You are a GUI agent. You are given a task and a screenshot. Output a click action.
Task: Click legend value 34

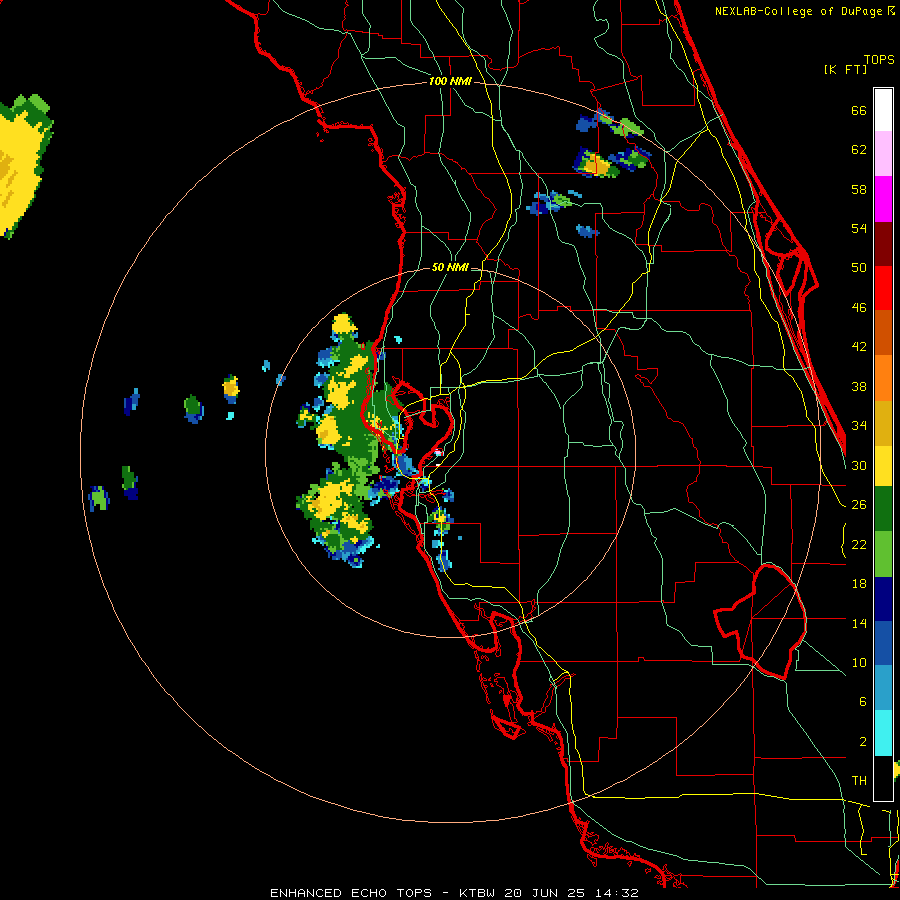(859, 426)
